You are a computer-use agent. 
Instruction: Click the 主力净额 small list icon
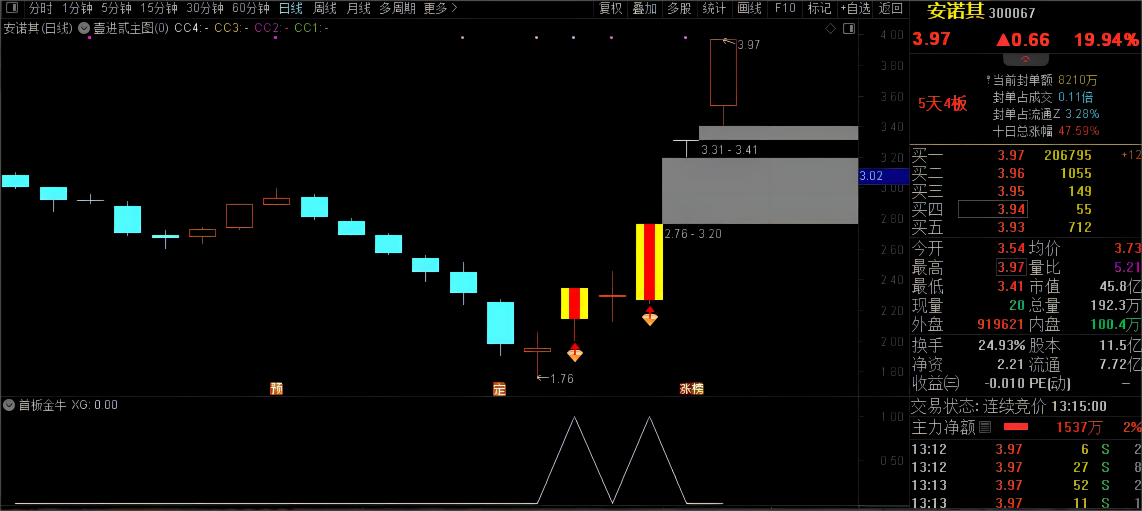(985, 427)
